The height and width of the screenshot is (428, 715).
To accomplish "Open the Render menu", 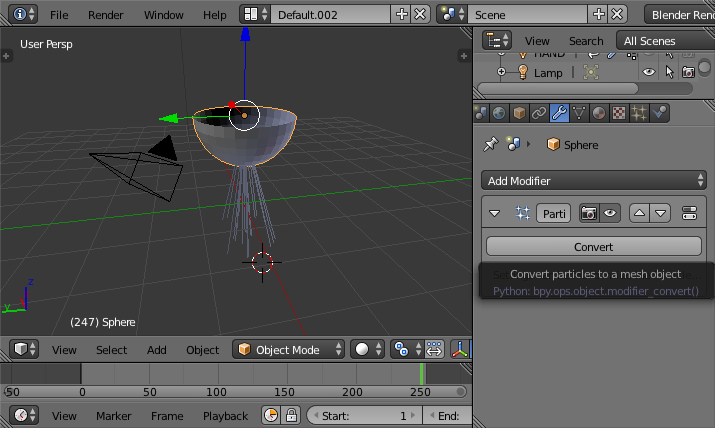I will coord(105,15).
